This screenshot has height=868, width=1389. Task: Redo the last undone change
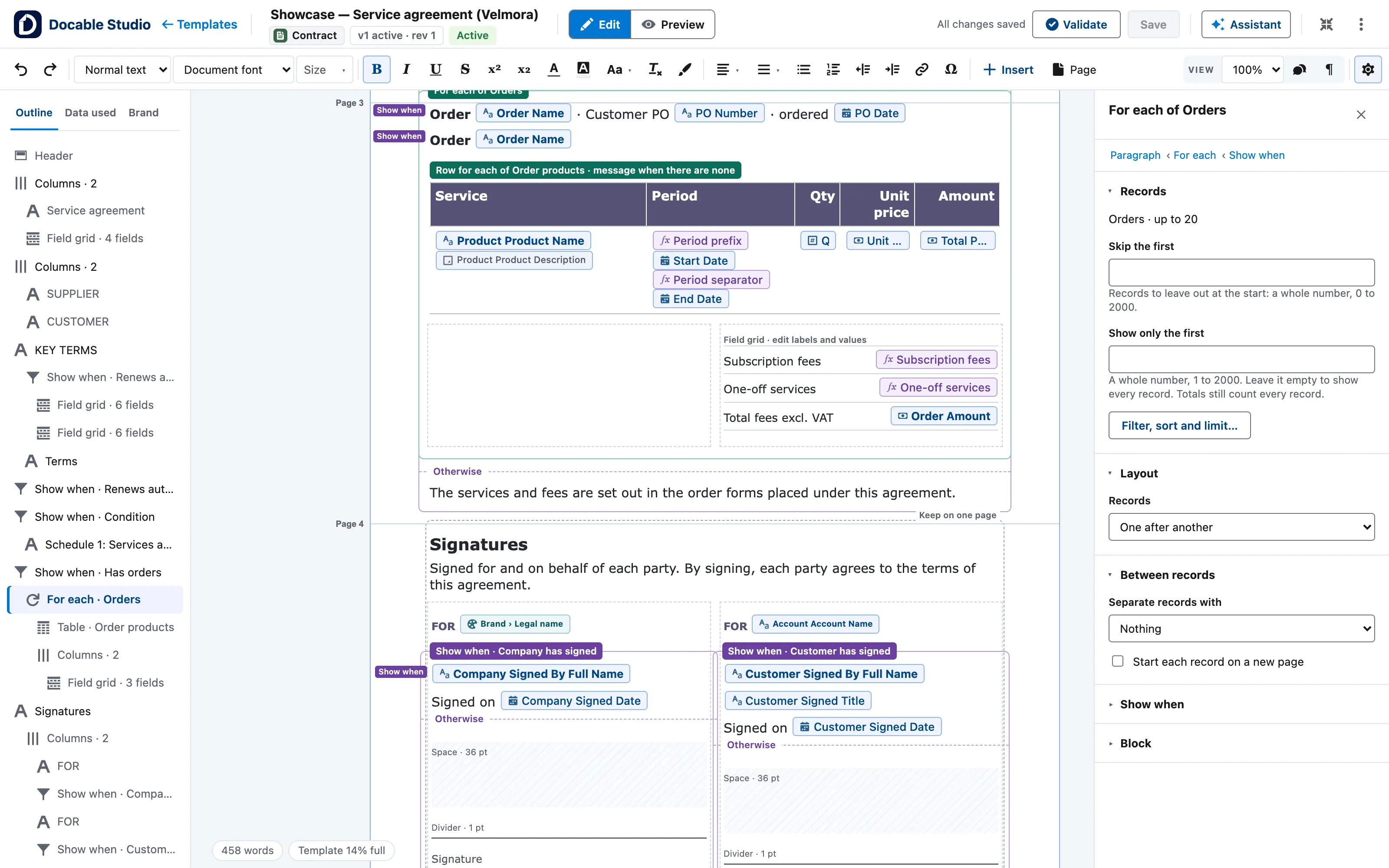point(50,69)
